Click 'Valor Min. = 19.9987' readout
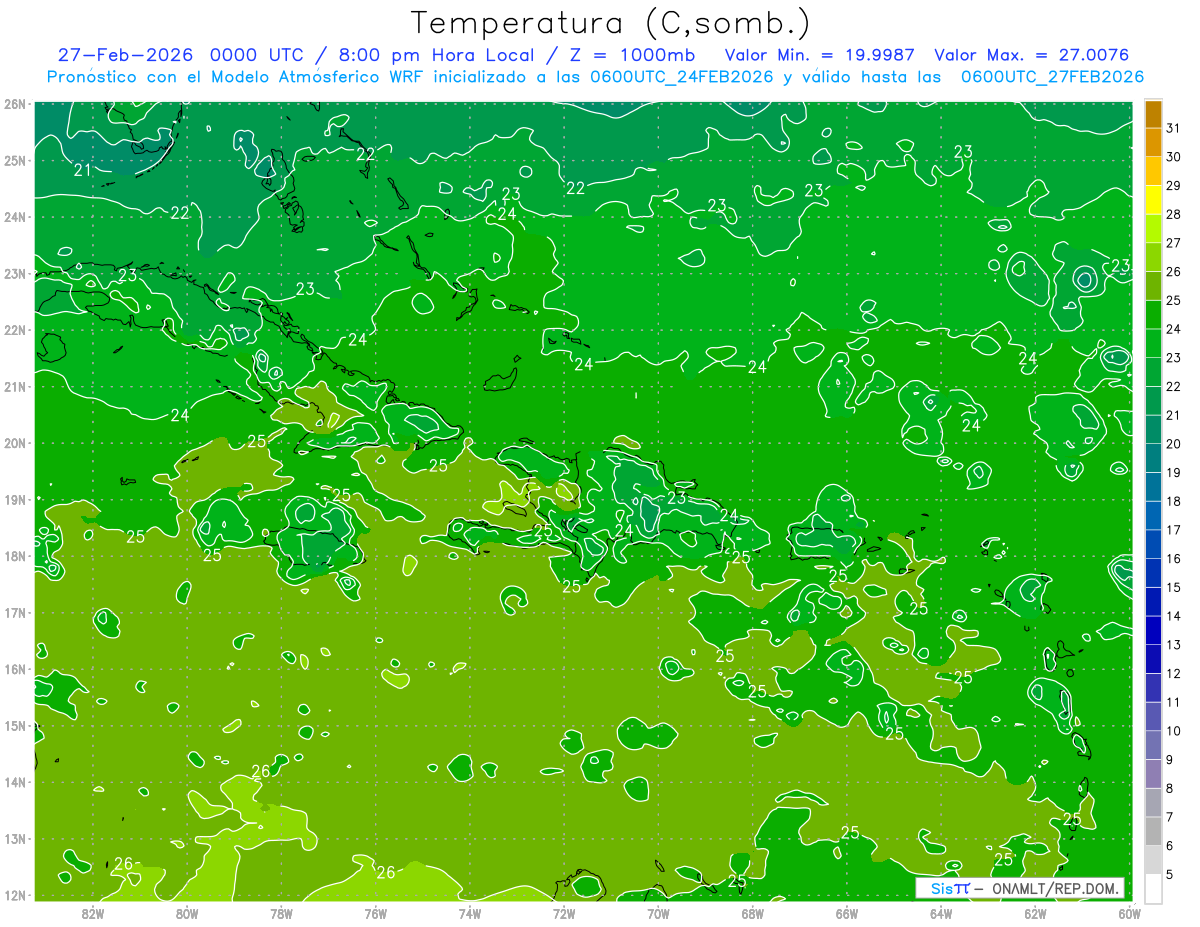1200x927 pixels. [820, 55]
